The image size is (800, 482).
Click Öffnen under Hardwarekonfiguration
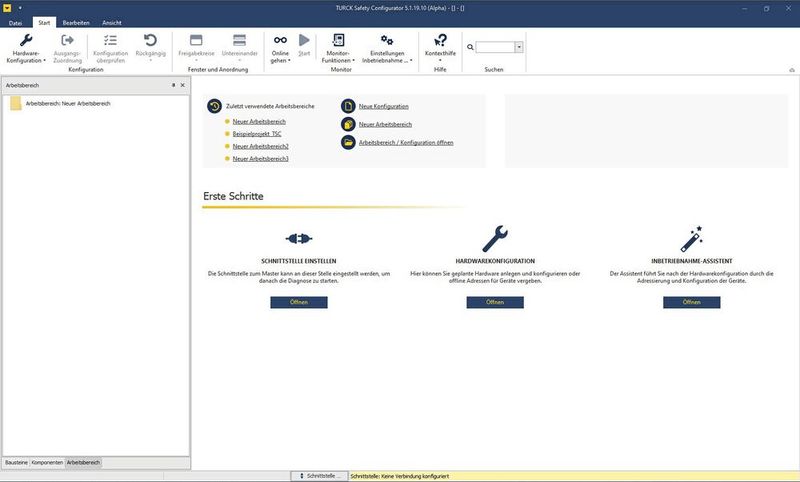point(495,302)
